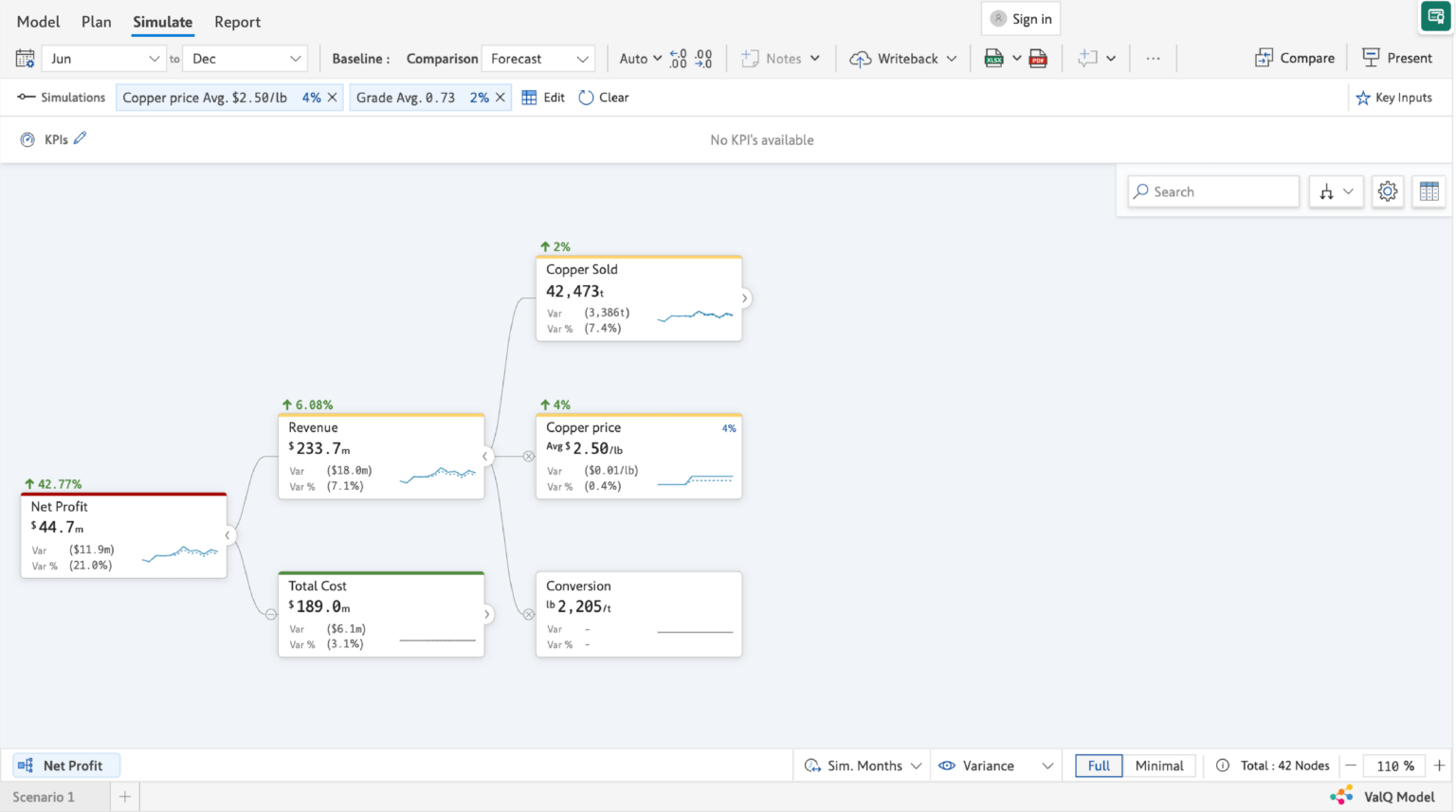Viewport: 1456px width, 812px height.
Task: Open the tree layout icon dropdown
Action: 1336,190
